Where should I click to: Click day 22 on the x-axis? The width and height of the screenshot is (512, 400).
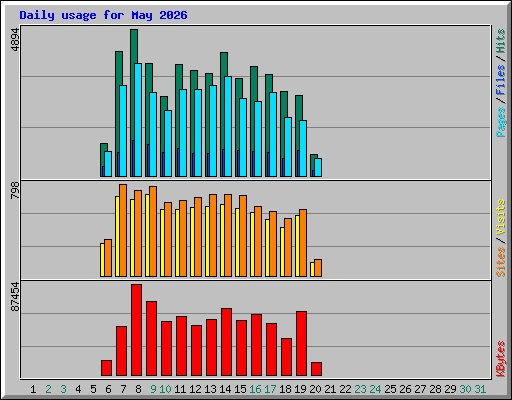click(345, 389)
